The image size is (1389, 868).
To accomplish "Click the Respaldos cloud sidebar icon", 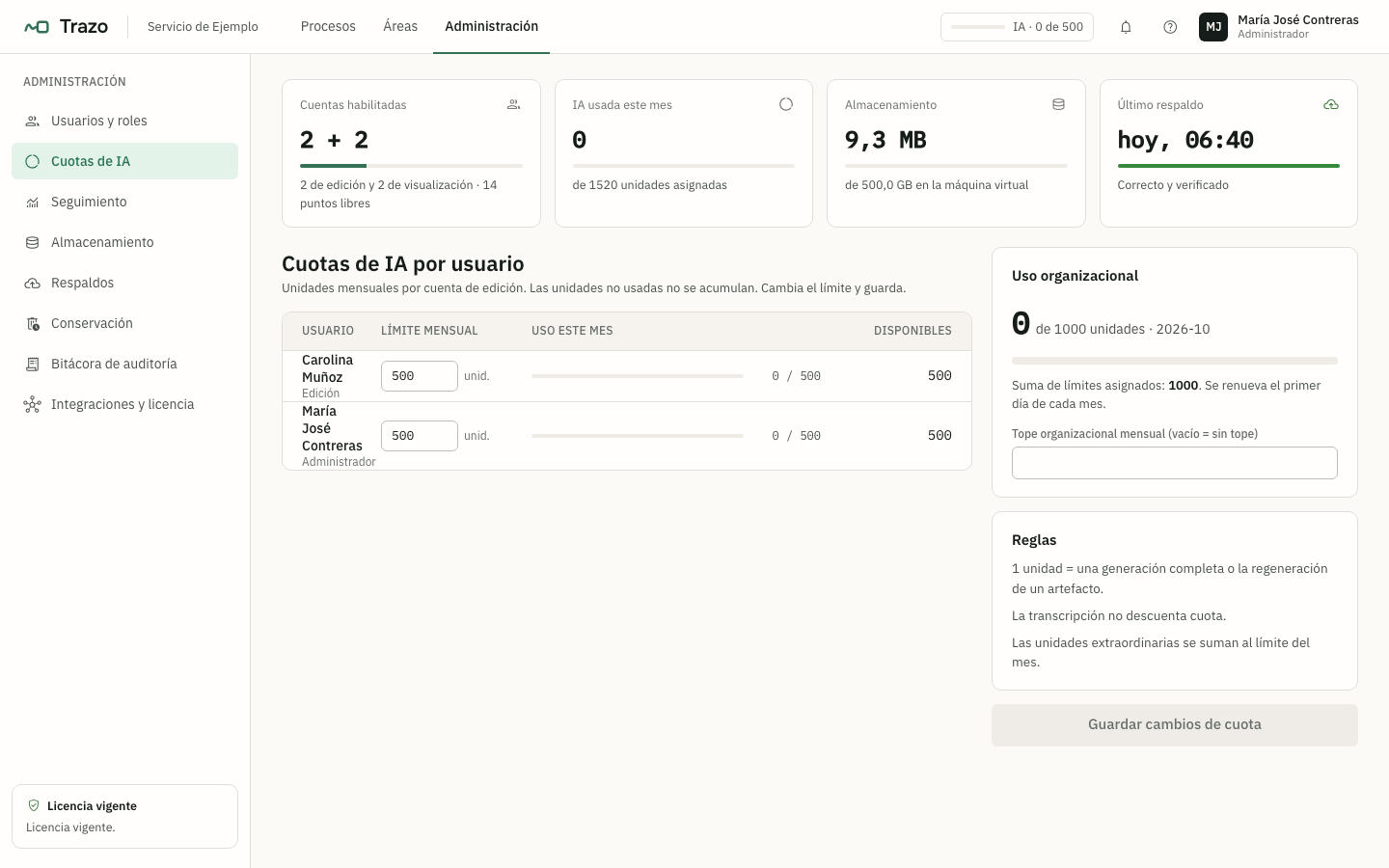I will pyautogui.click(x=33, y=284).
